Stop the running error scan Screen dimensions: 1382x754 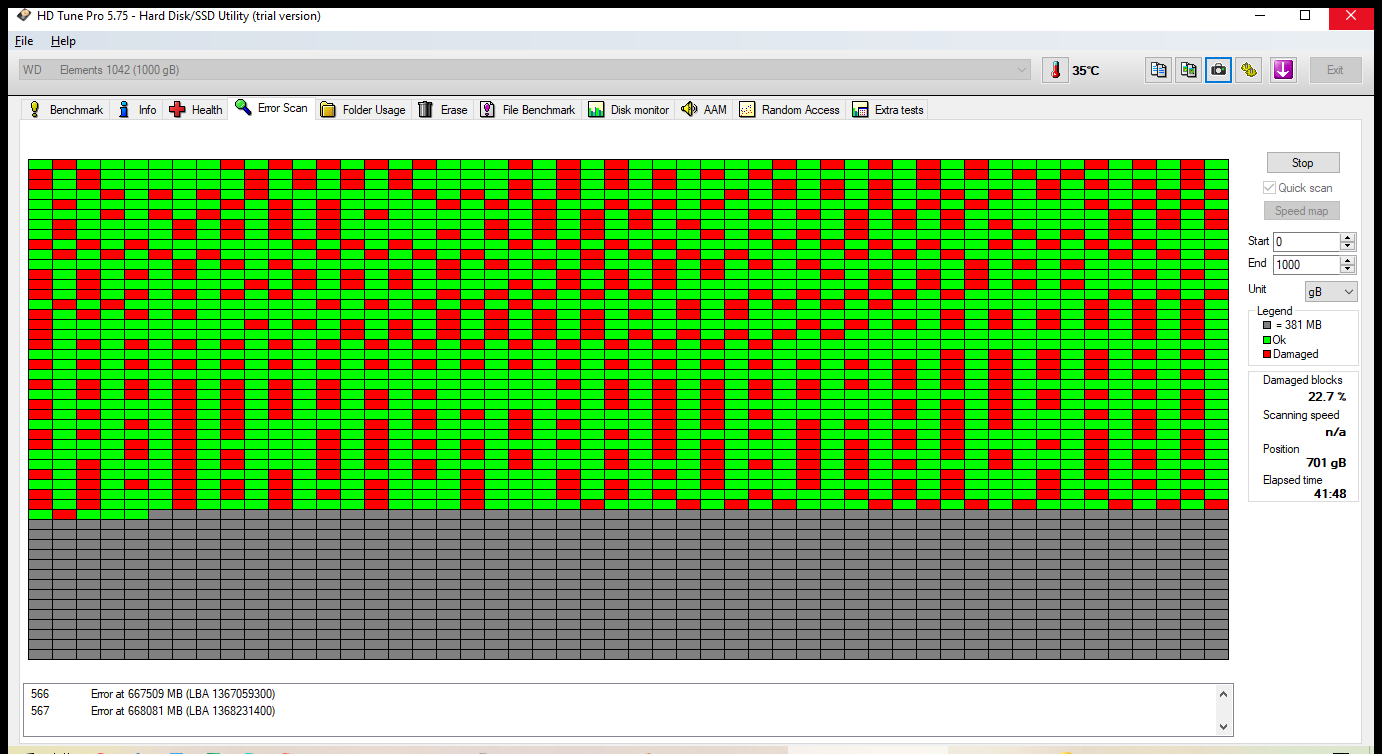click(1302, 163)
